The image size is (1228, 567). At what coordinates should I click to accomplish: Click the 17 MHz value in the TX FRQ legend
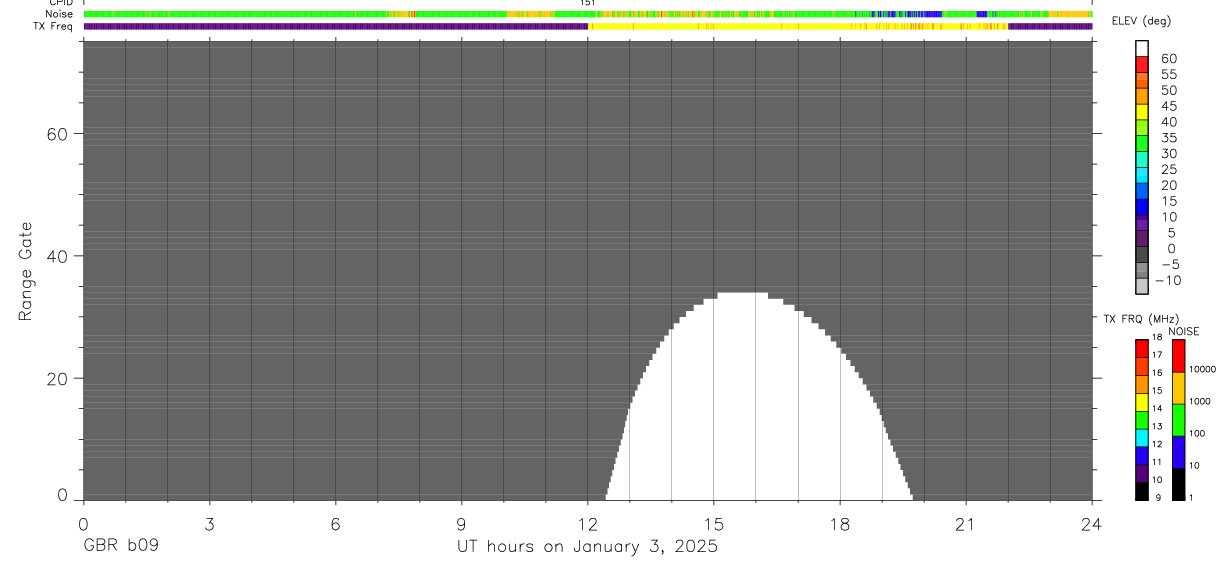coord(1156,354)
